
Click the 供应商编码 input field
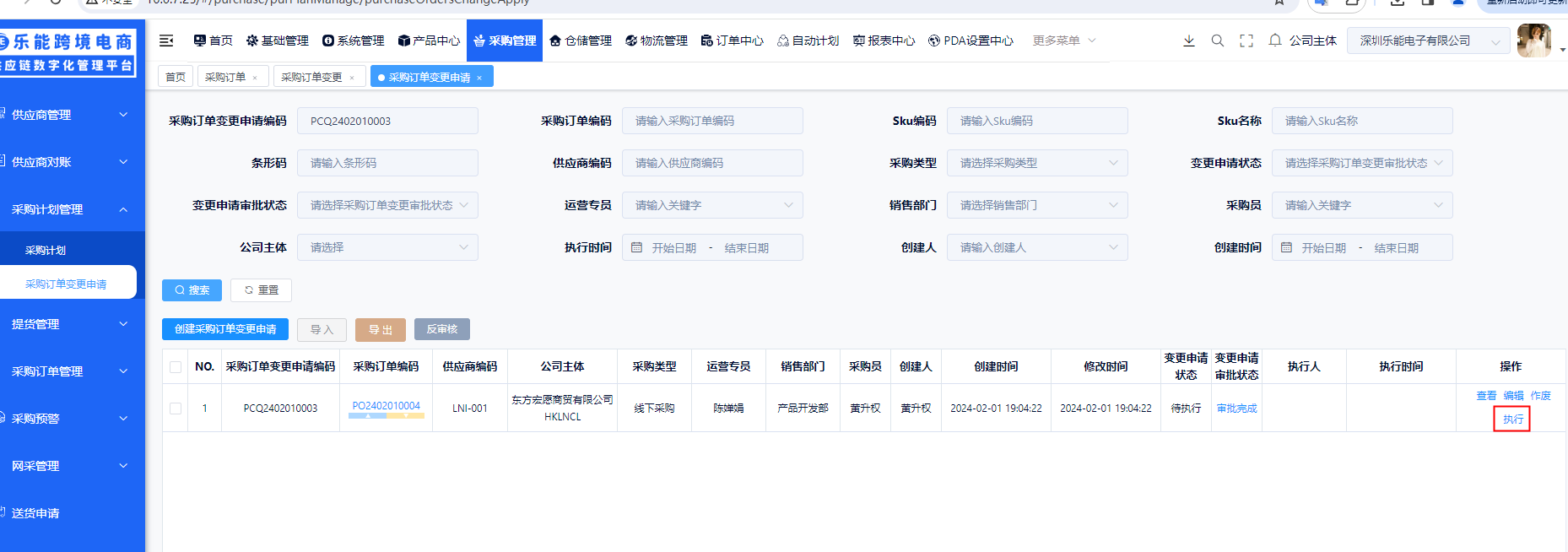(712, 163)
